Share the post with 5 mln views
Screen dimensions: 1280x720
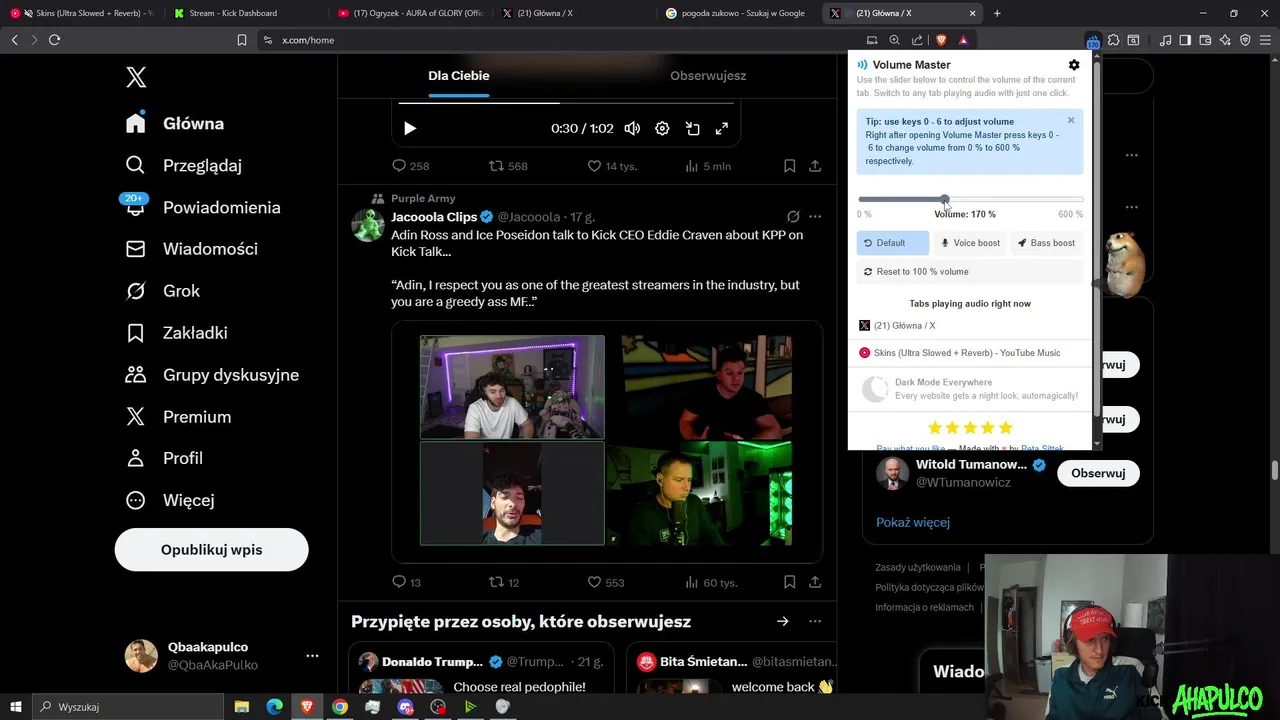[x=815, y=166]
